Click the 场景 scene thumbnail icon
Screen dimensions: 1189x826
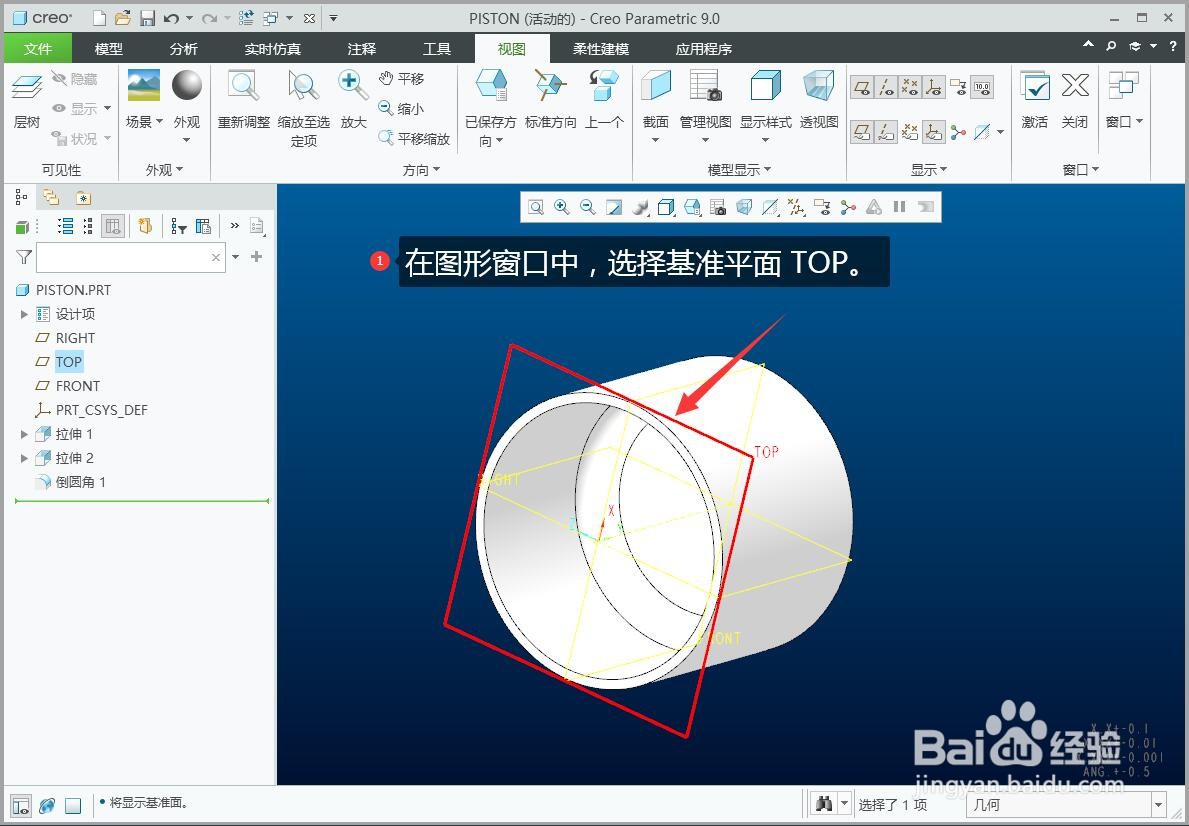point(143,85)
